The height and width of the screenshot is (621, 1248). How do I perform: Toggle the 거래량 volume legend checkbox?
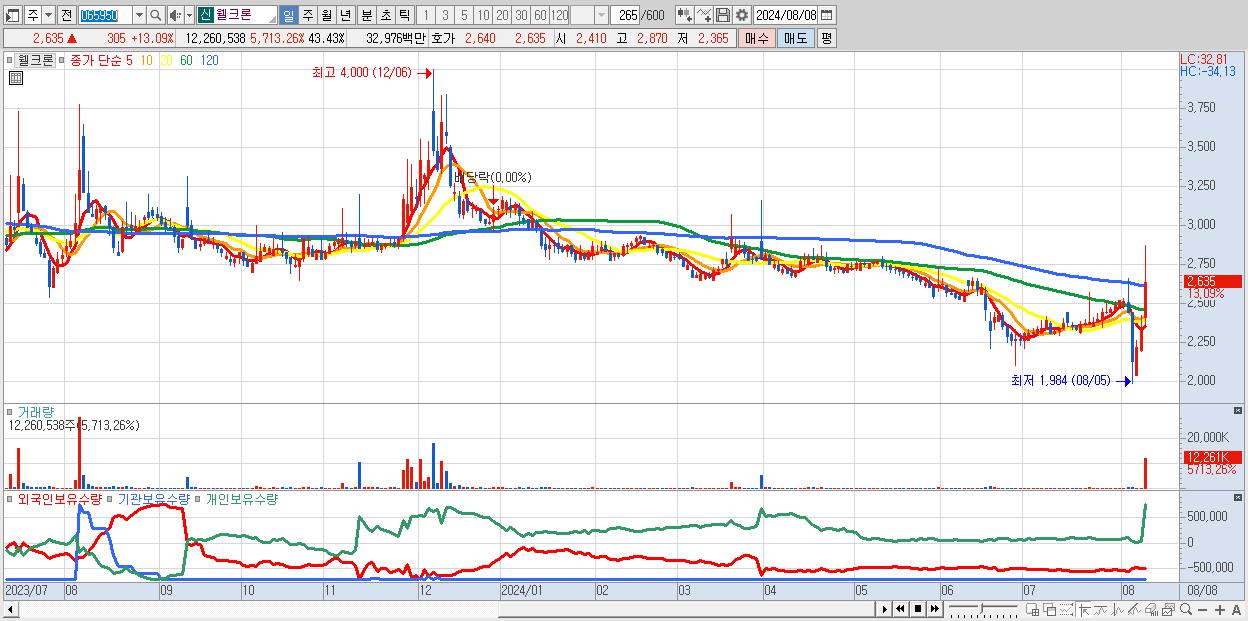pyautogui.click(x=10, y=411)
